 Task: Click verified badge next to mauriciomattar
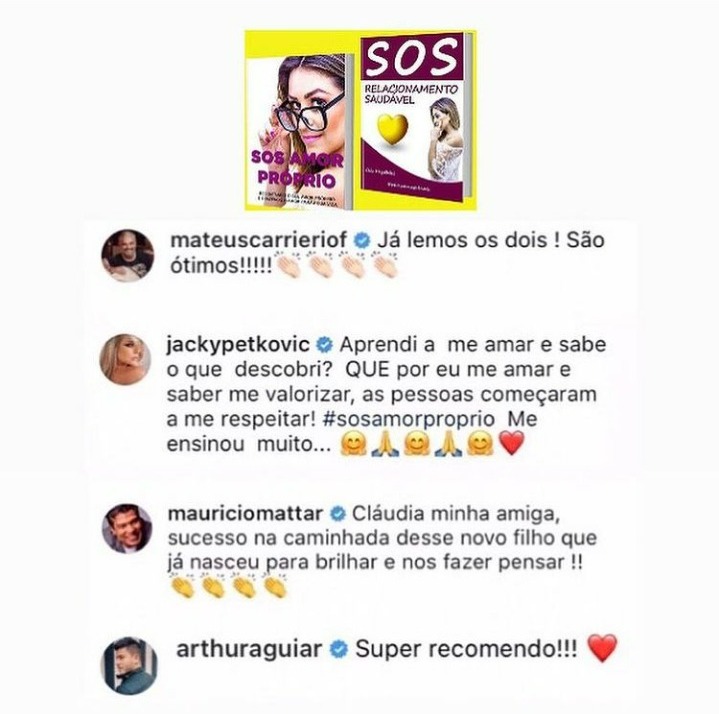(338, 514)
